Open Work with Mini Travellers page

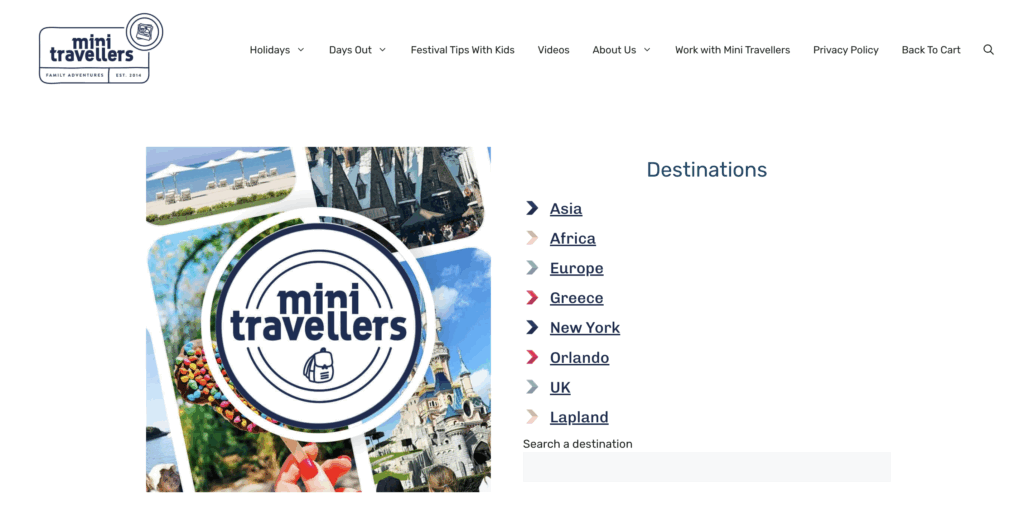click(x=732, y=50)
